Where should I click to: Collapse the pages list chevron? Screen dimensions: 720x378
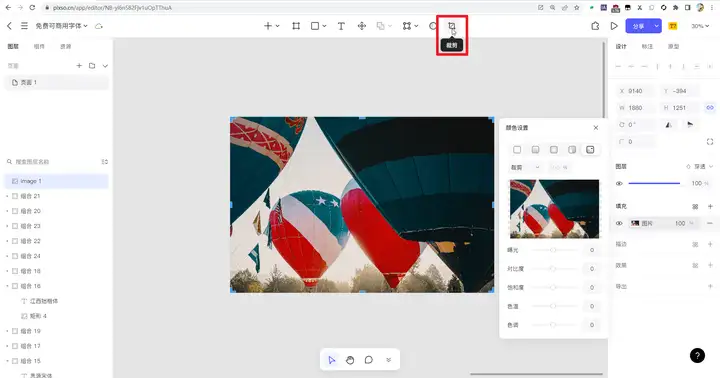click(x=105, y=66)
